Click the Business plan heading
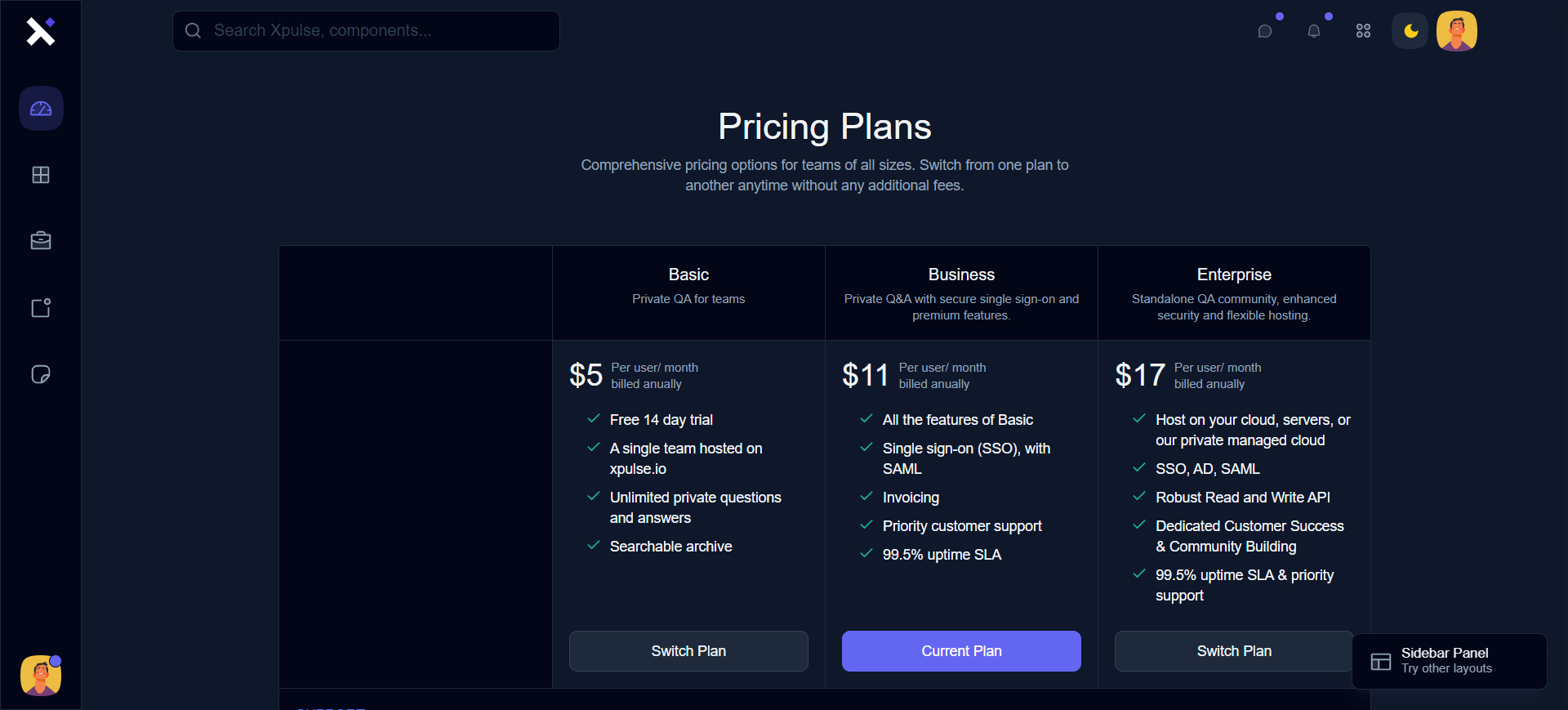This screenshot has height=710, width=1568. pyautogui.click(x=961, y=275)
